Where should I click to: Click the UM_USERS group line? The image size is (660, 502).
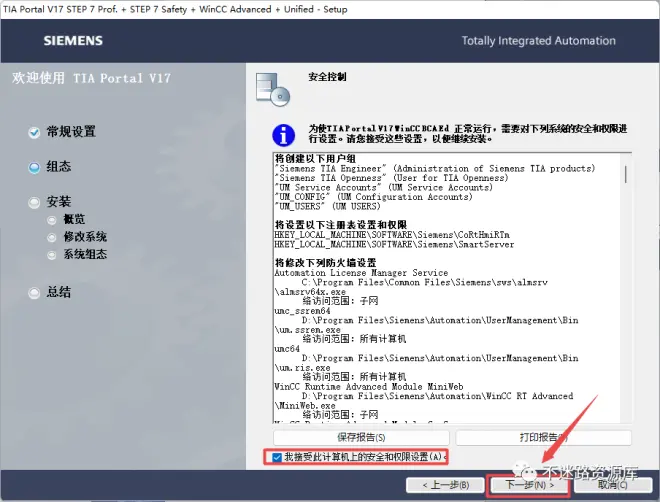tap(327, 206)
